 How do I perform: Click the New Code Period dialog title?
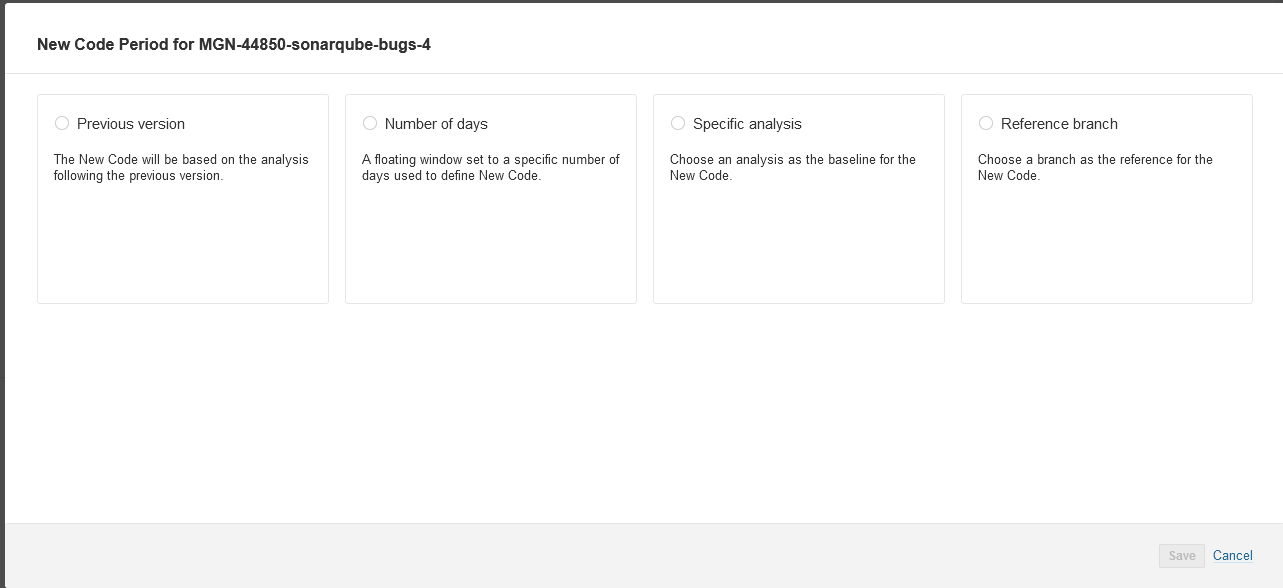pyautogui.click(x=234, y=45)
